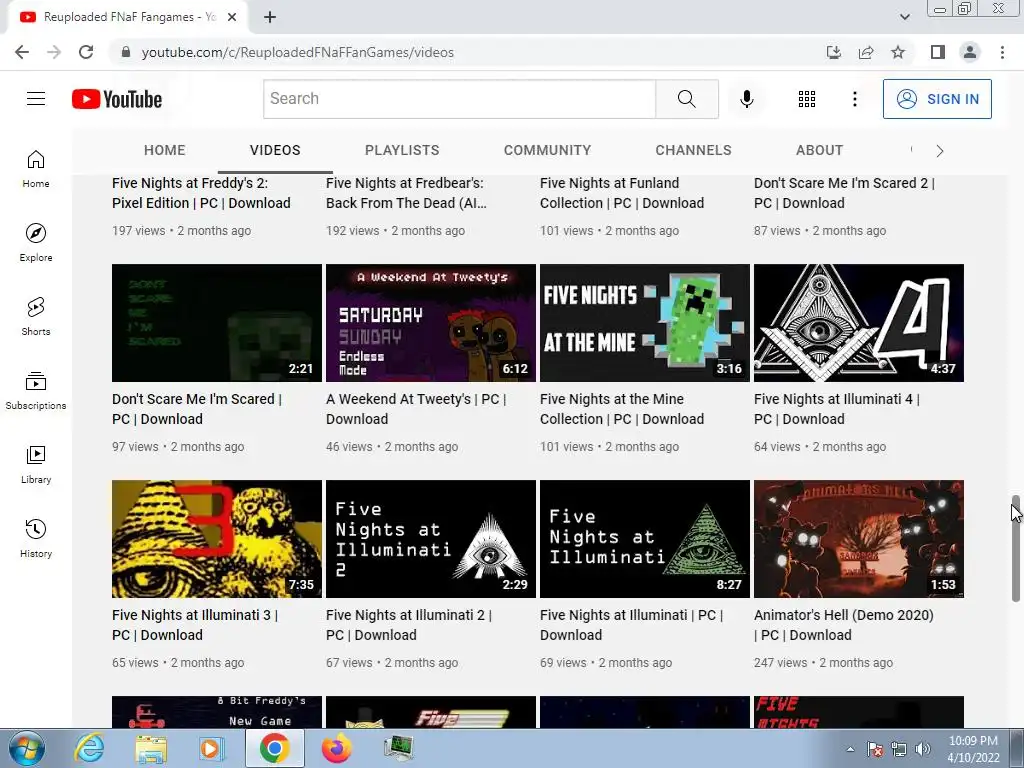Open the CHANNELS tab
The image size is (1024, 768).
pyautogui.click(x=694, y=150)
